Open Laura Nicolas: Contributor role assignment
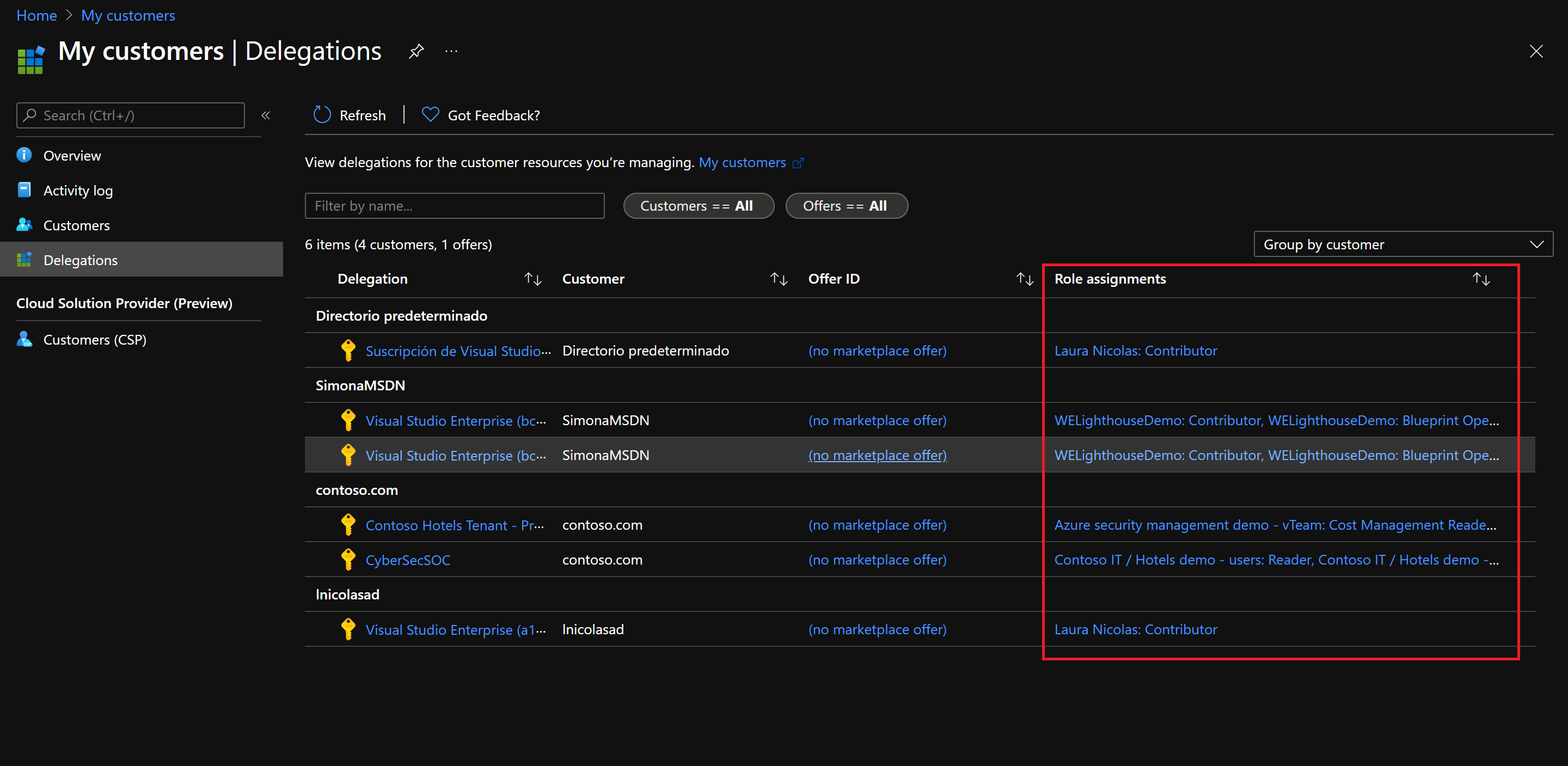This screenshot has height=766, width=1568. pyautogui.click(x=1136, y=350)
